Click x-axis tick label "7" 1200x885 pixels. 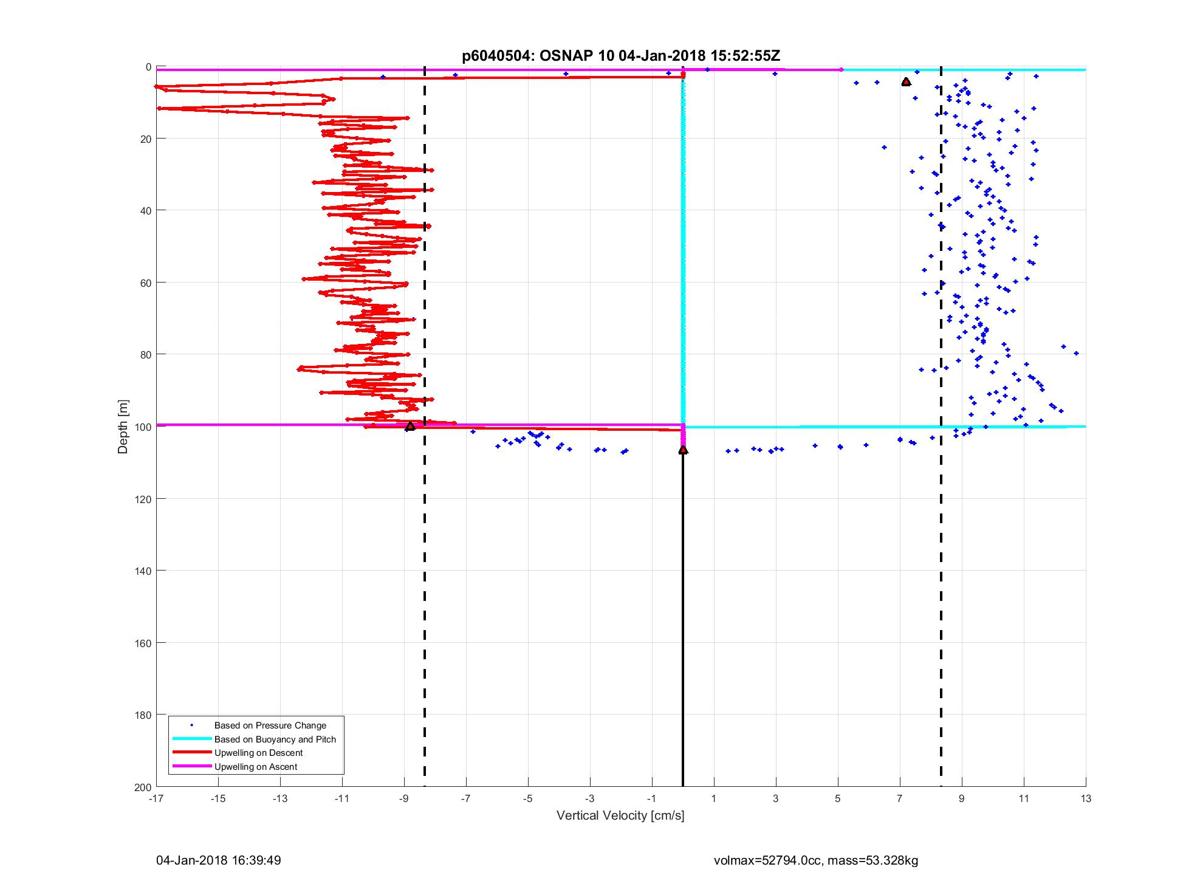(900, 799)
